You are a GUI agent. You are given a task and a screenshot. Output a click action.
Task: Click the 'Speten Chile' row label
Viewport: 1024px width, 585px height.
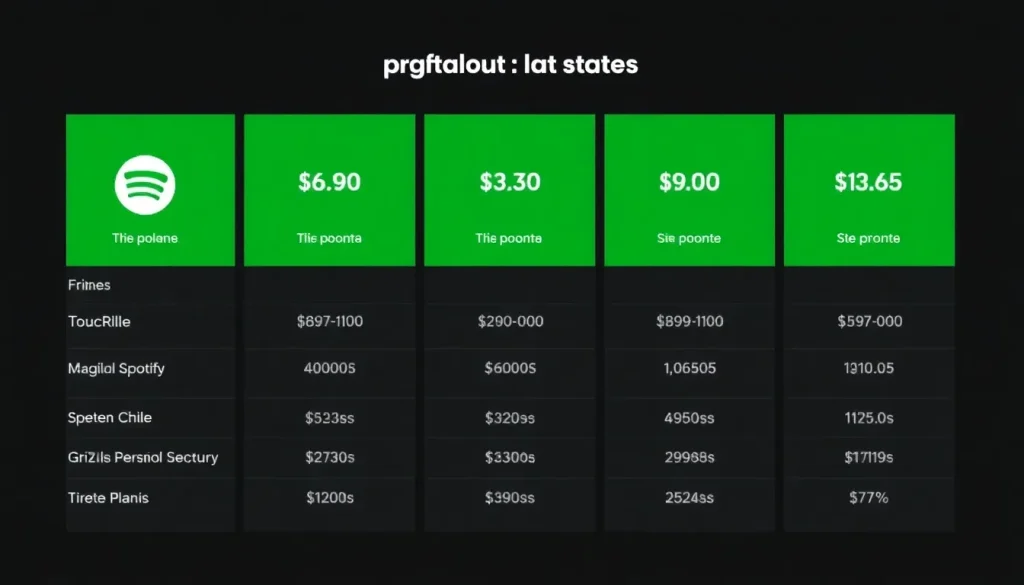[x=110, y=417]
